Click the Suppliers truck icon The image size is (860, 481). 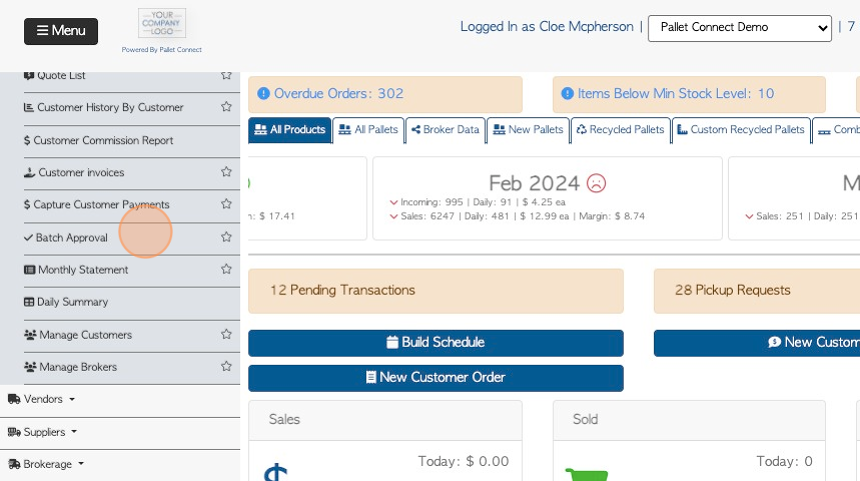pyautogui.click(x=14, y=432)
